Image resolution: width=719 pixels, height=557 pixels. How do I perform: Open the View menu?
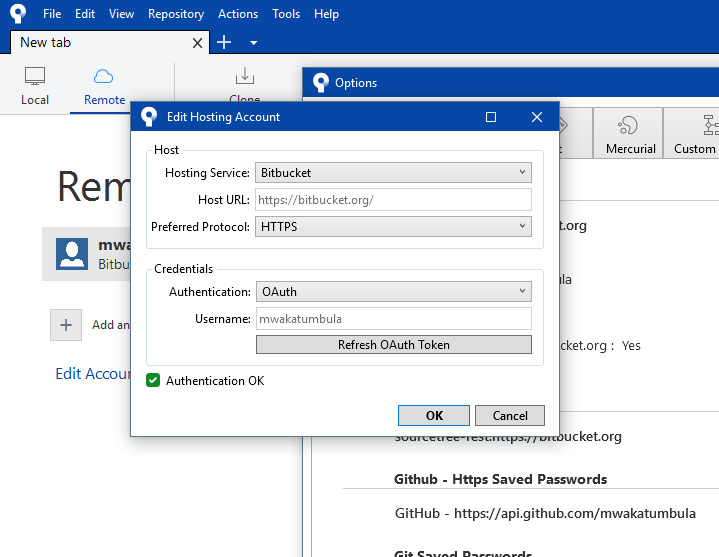coord(121,14)
